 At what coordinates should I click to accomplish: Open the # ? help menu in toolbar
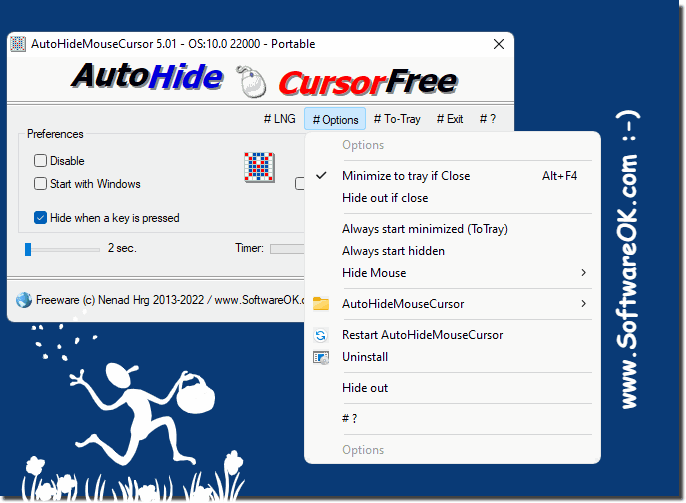[x=487, y=119]
